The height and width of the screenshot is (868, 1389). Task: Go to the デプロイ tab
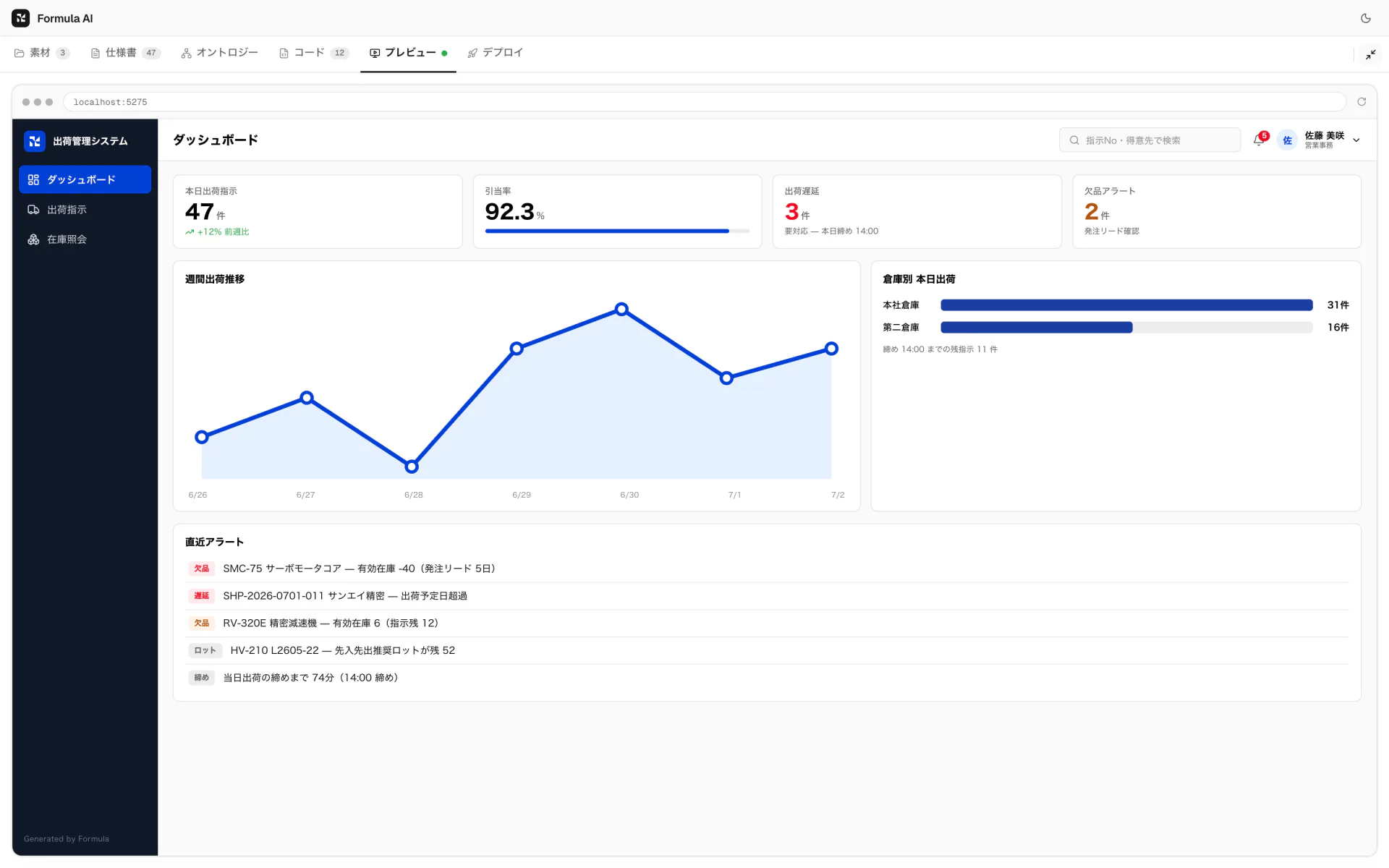click(496, 53)
